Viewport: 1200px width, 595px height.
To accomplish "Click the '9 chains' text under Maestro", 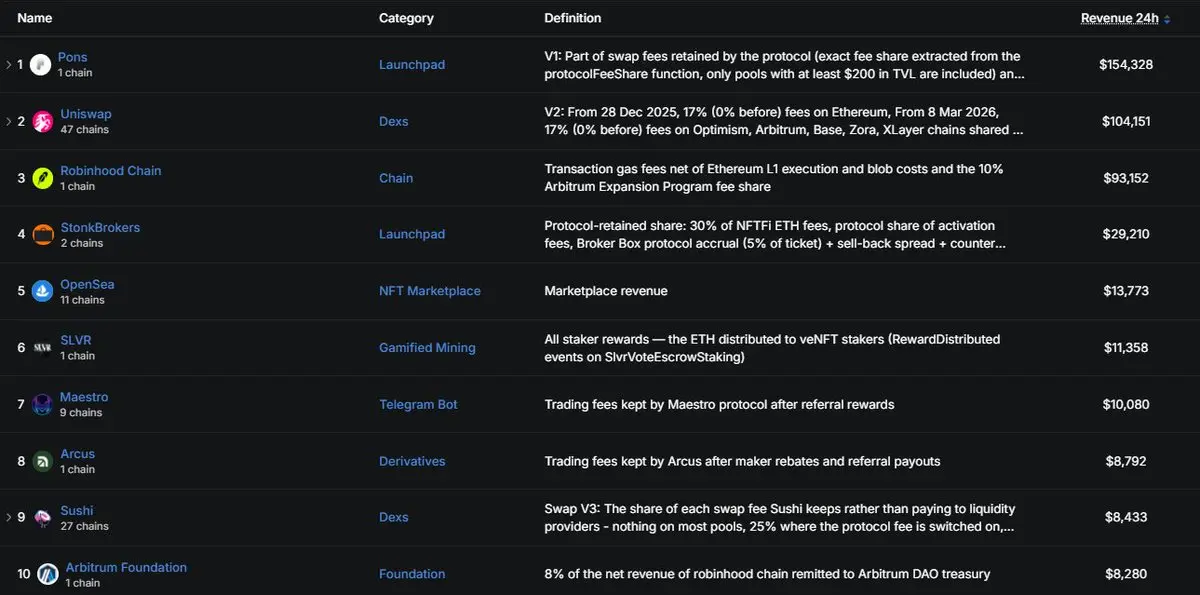I will coord(81,413).
